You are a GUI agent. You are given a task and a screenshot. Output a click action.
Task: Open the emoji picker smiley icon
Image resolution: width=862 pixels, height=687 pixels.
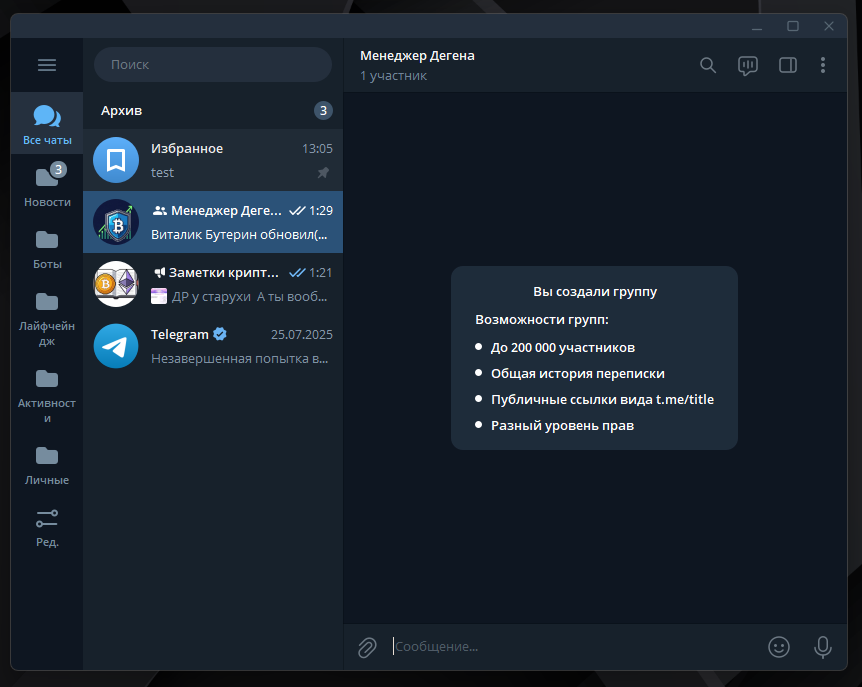[778, 647]
